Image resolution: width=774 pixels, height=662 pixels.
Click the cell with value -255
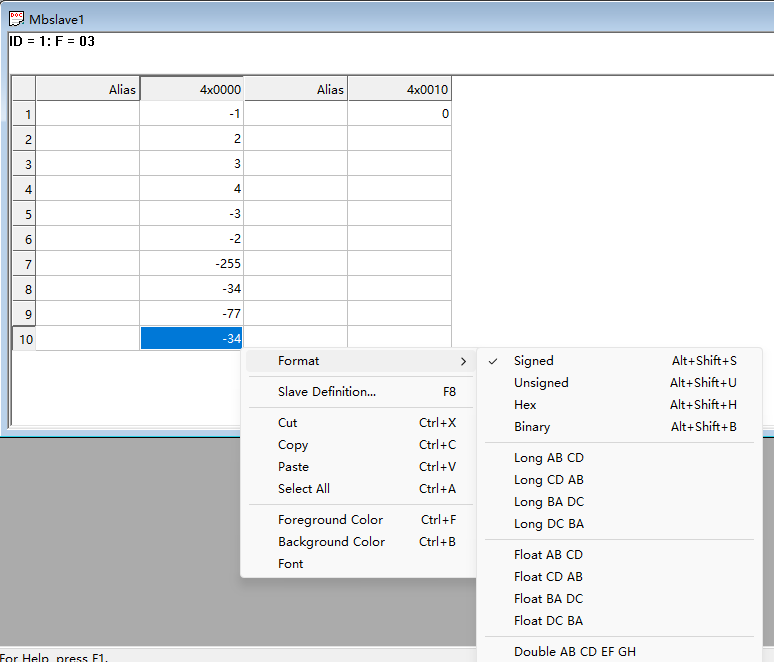tap(191, 264)
